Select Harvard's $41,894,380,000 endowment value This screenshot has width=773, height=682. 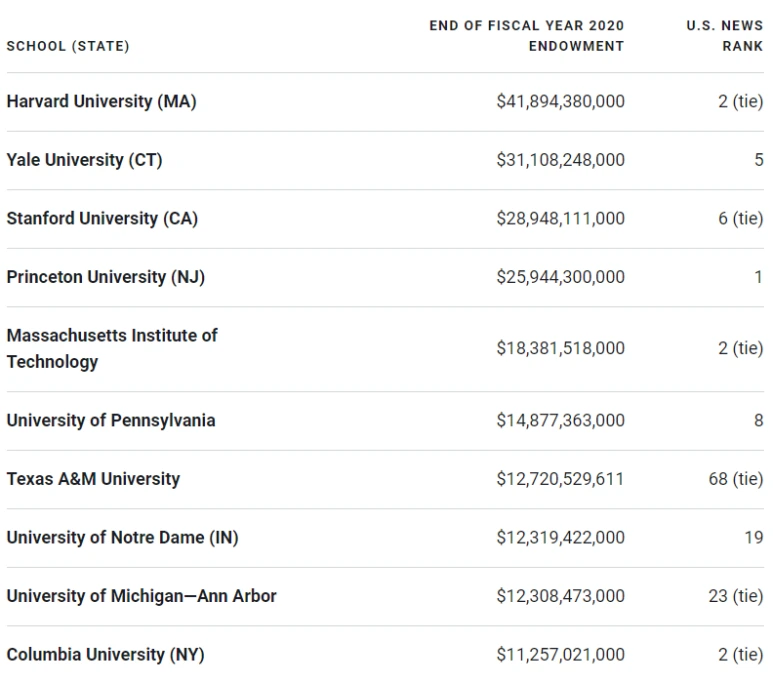(560, 101)
